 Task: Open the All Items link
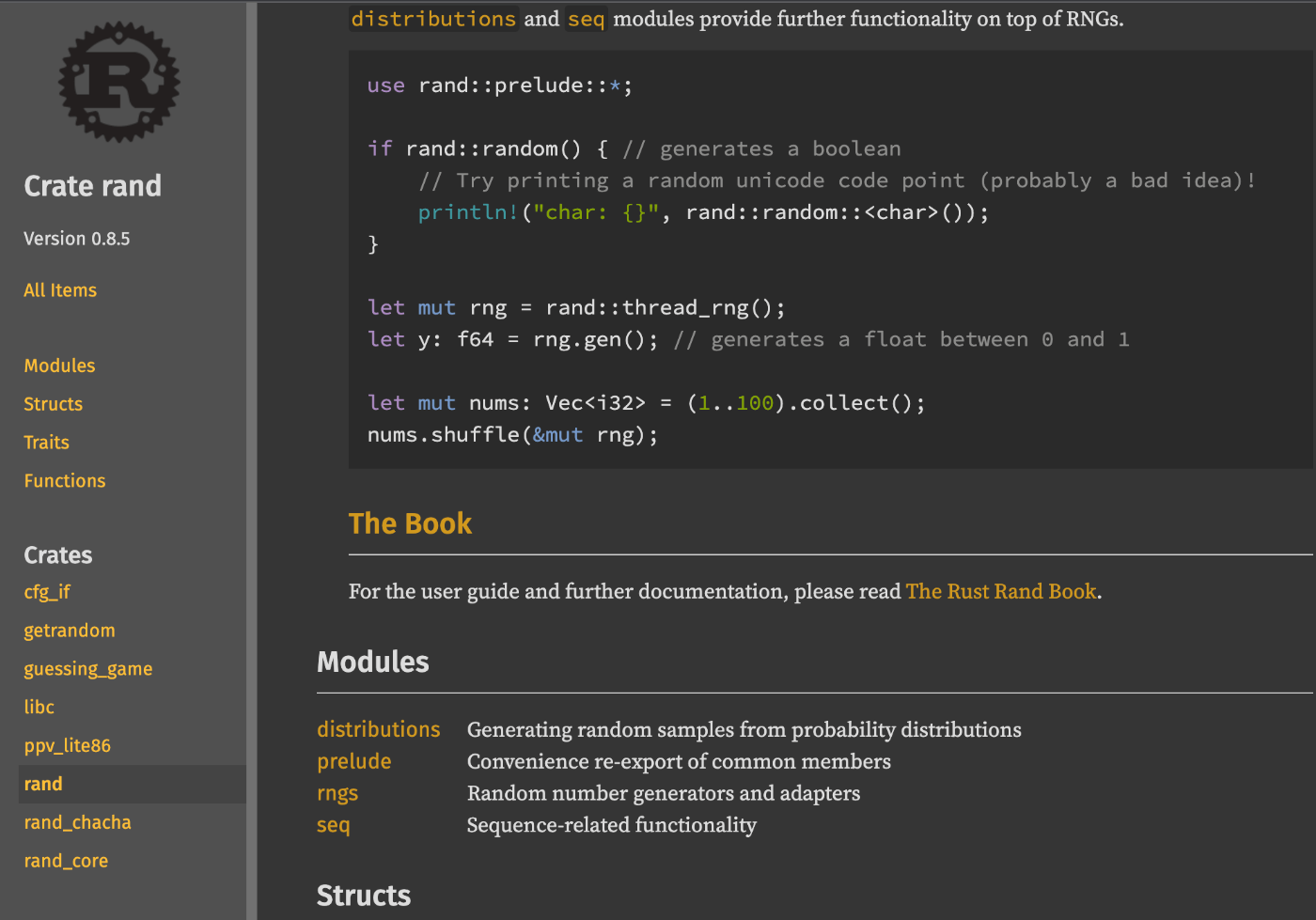click(60, 290)
